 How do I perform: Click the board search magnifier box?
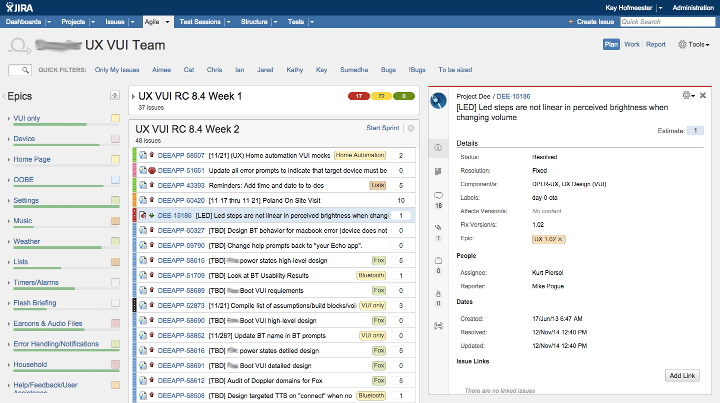click(x=19, y=70)
